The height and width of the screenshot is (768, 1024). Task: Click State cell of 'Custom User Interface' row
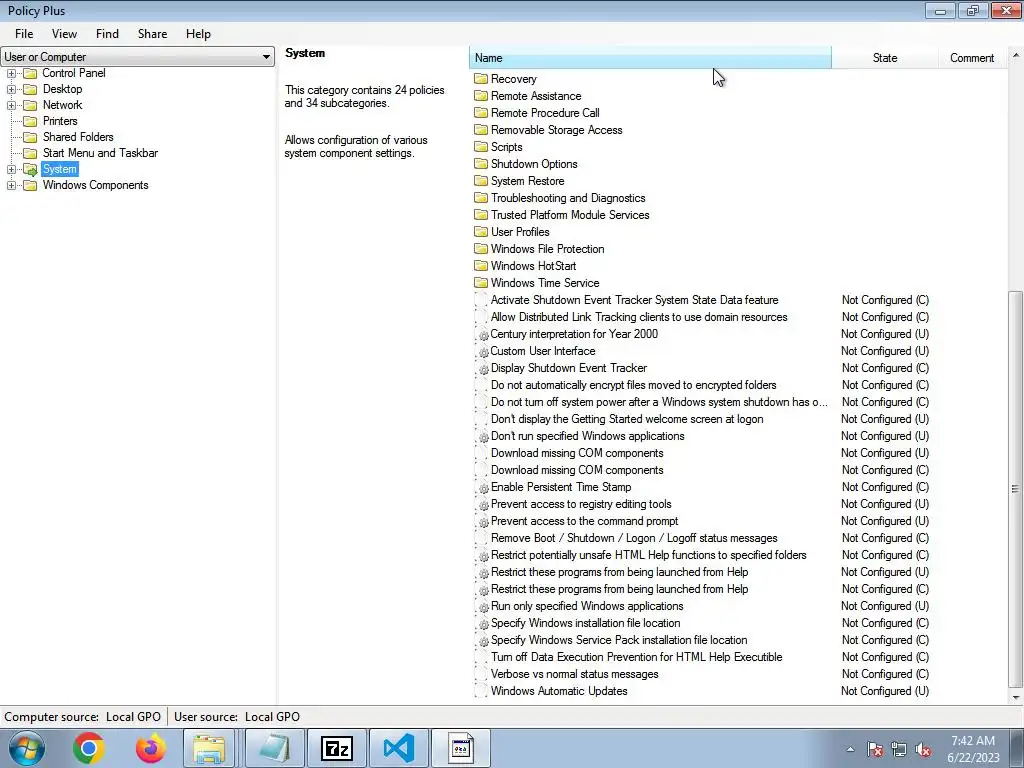tap(885, 351)
